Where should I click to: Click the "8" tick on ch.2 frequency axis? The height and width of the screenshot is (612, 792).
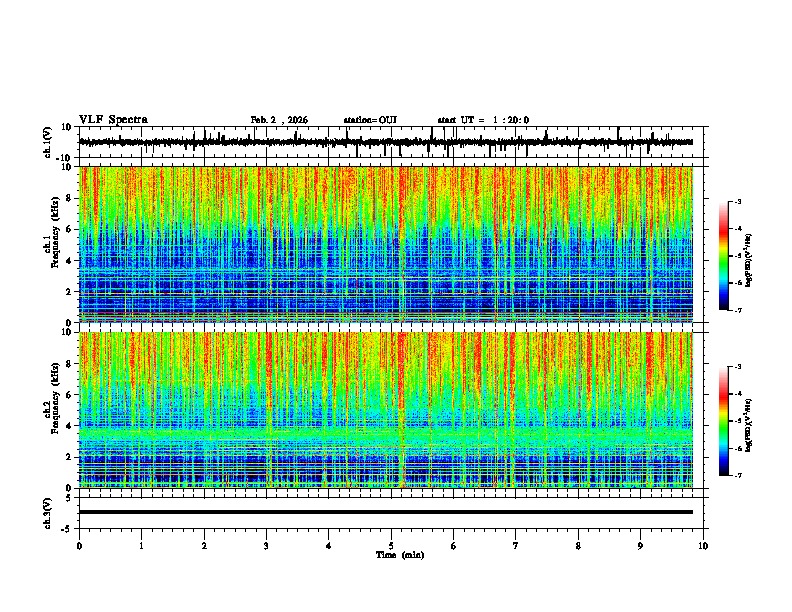(69, 364)
